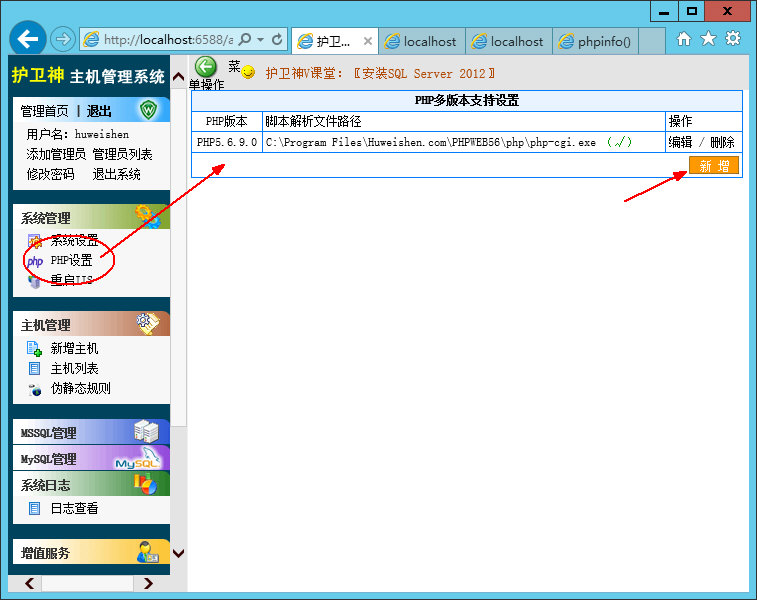
Task: Click the sidebar scroll up arrow
Action: click(x=178, y=76)
